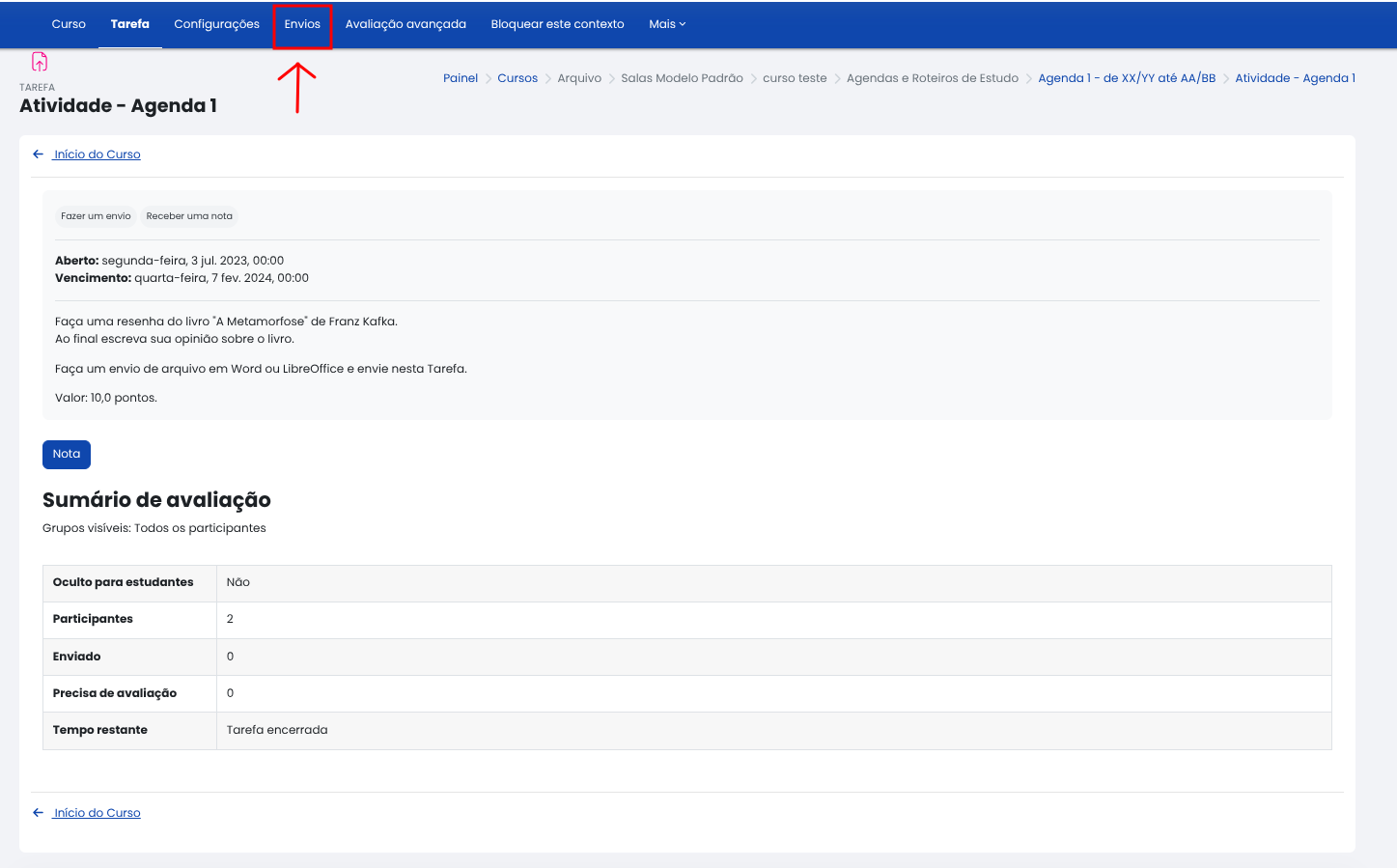This screenshot has width=1397, height=868.
Task: Click the Enviado row label
Action: tap(76, 657)
